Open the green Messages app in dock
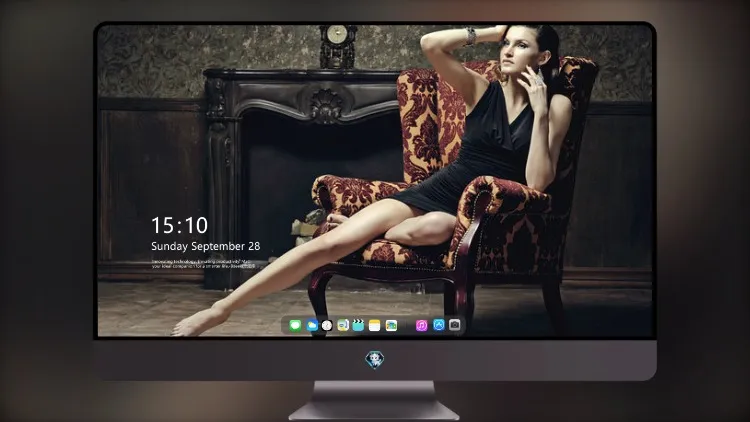 (x=295, y=325)
